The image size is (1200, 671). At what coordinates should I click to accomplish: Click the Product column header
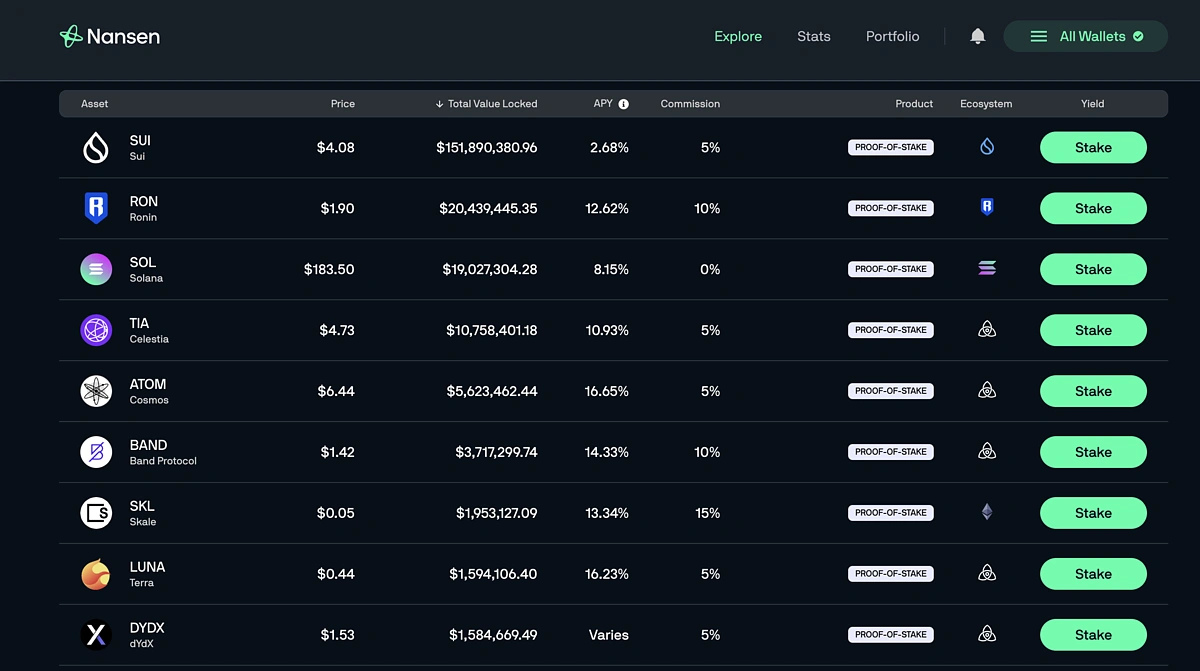tap(914, 104)
